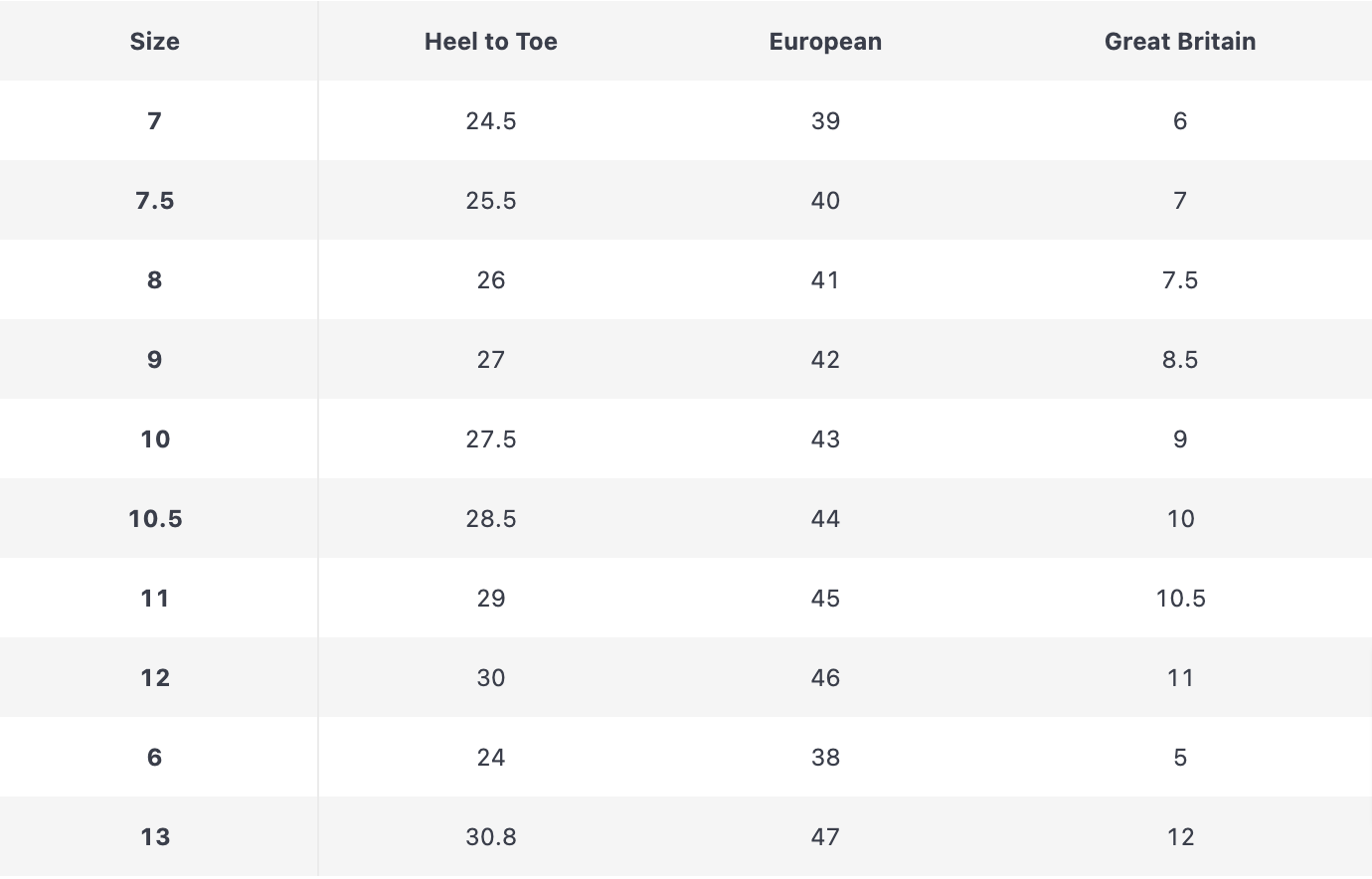Click European size 47 cell
Screen dimensions: 1372x879
click(x=825, y=836)
